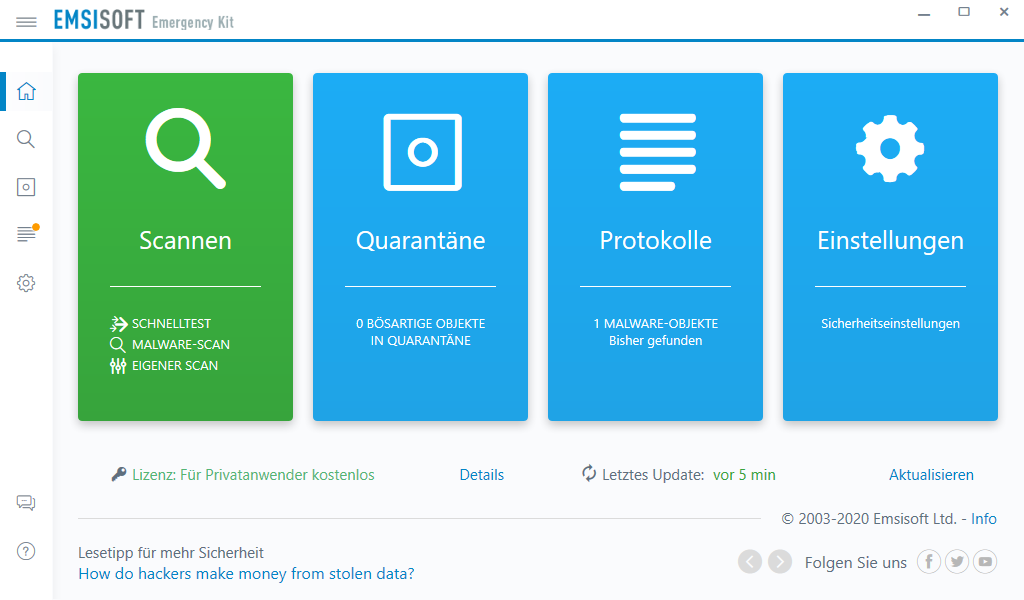Click the lines icon on Protokolle tile
This screenshot has height=600, width=1024.
coord(657,152)
